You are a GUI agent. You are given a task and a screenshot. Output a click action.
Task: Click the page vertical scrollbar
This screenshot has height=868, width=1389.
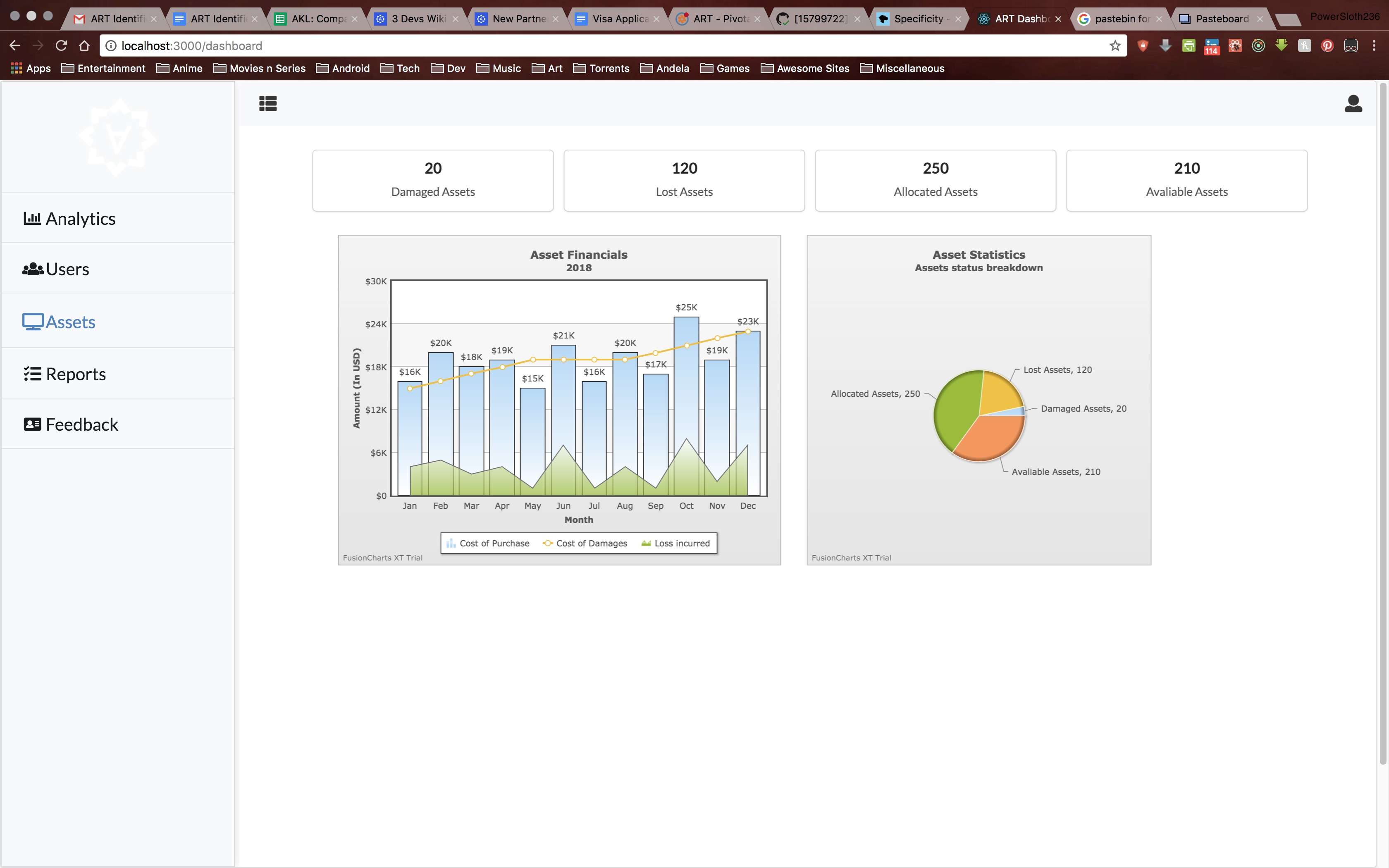pos(1383,424)
